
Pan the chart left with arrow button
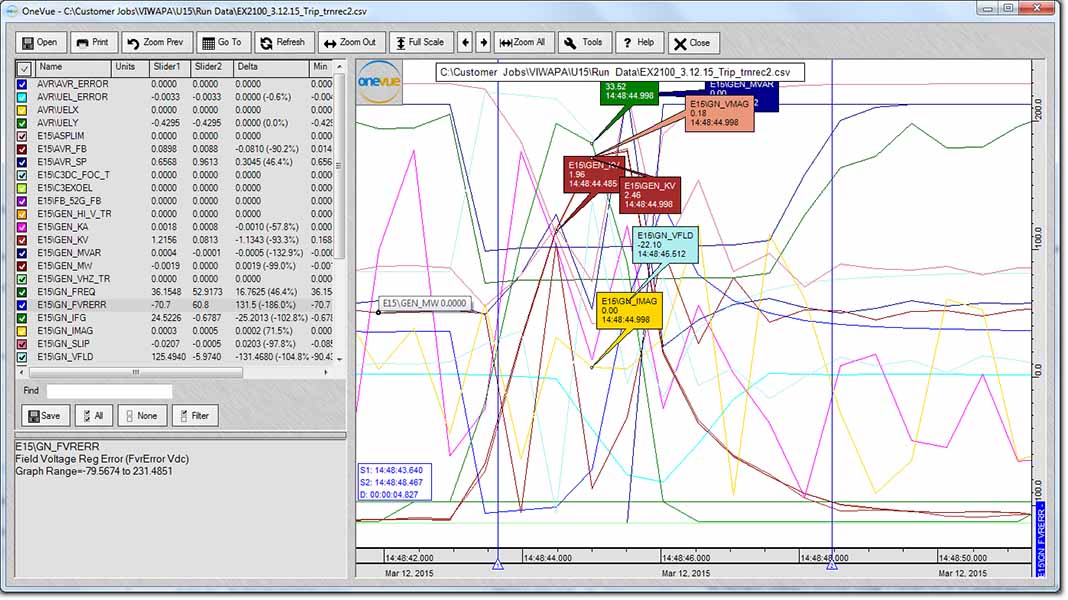point(465,43)
